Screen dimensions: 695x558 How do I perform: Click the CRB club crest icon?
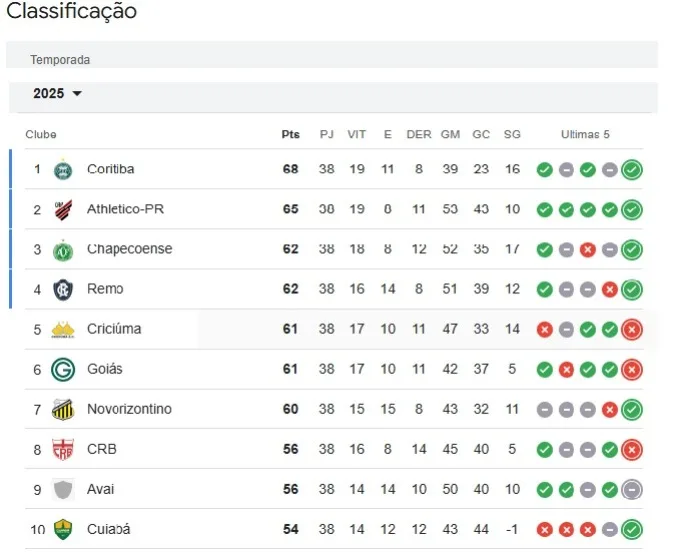(x=63, y=449)
